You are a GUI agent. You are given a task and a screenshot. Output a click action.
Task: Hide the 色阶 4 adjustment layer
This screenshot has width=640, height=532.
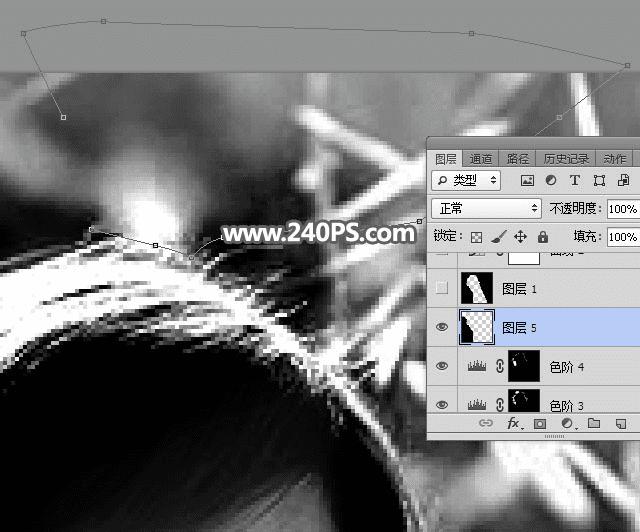pos(442,366)
